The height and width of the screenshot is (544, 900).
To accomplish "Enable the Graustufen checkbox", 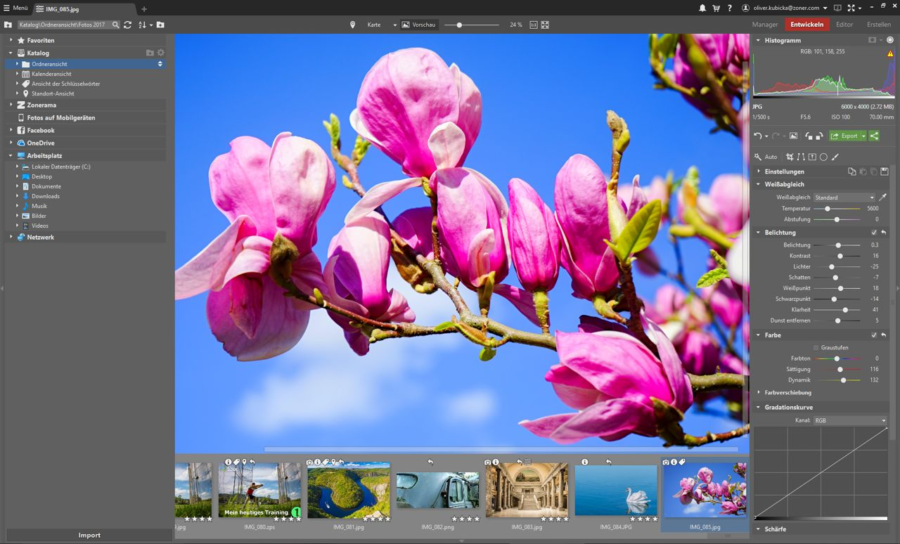I will point(815,347).
